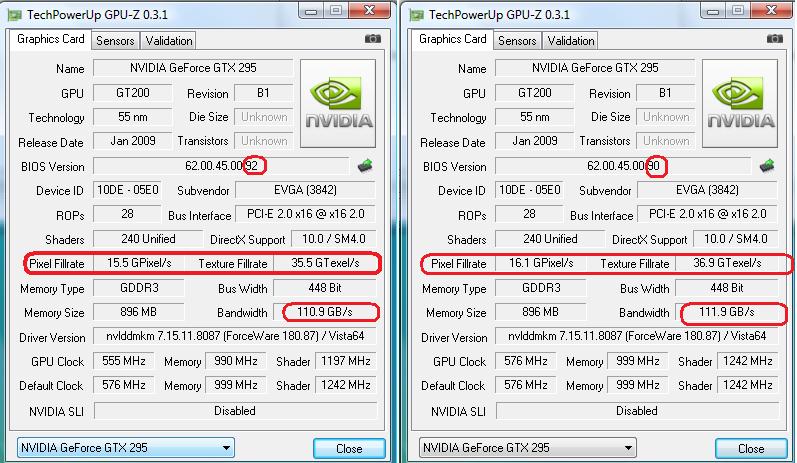The width and height of the screenshot is (797, 463).
Task: Click Device ID 10DE - 05E0 in left window
Action: (x=128, y=190)
